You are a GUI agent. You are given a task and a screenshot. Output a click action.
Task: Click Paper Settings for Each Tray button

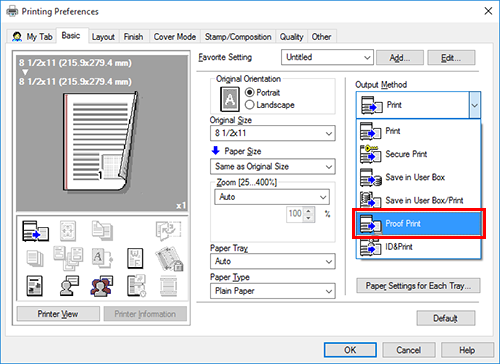(418, 286)
